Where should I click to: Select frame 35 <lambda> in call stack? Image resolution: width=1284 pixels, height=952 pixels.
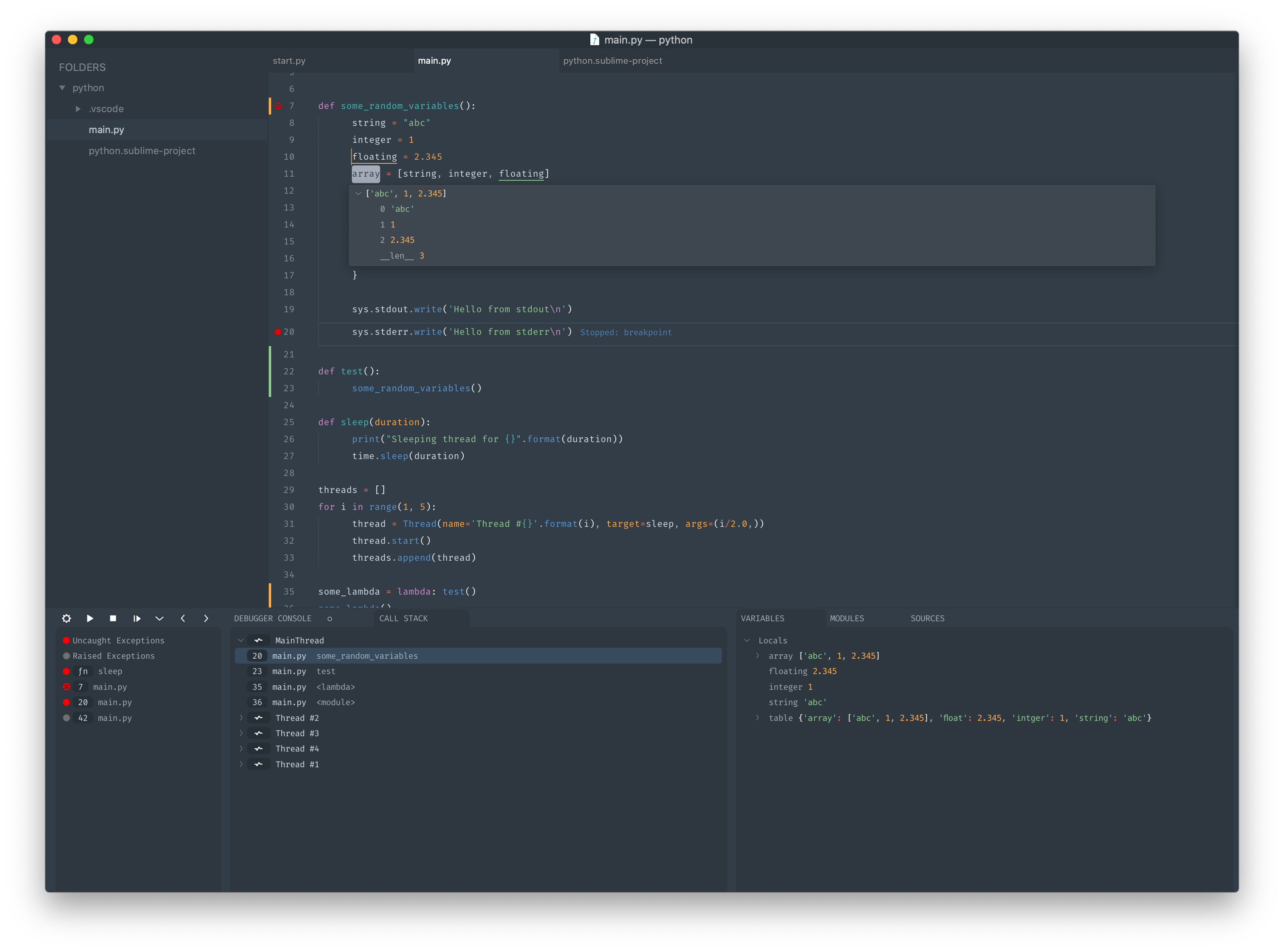[x=478, y=687]
